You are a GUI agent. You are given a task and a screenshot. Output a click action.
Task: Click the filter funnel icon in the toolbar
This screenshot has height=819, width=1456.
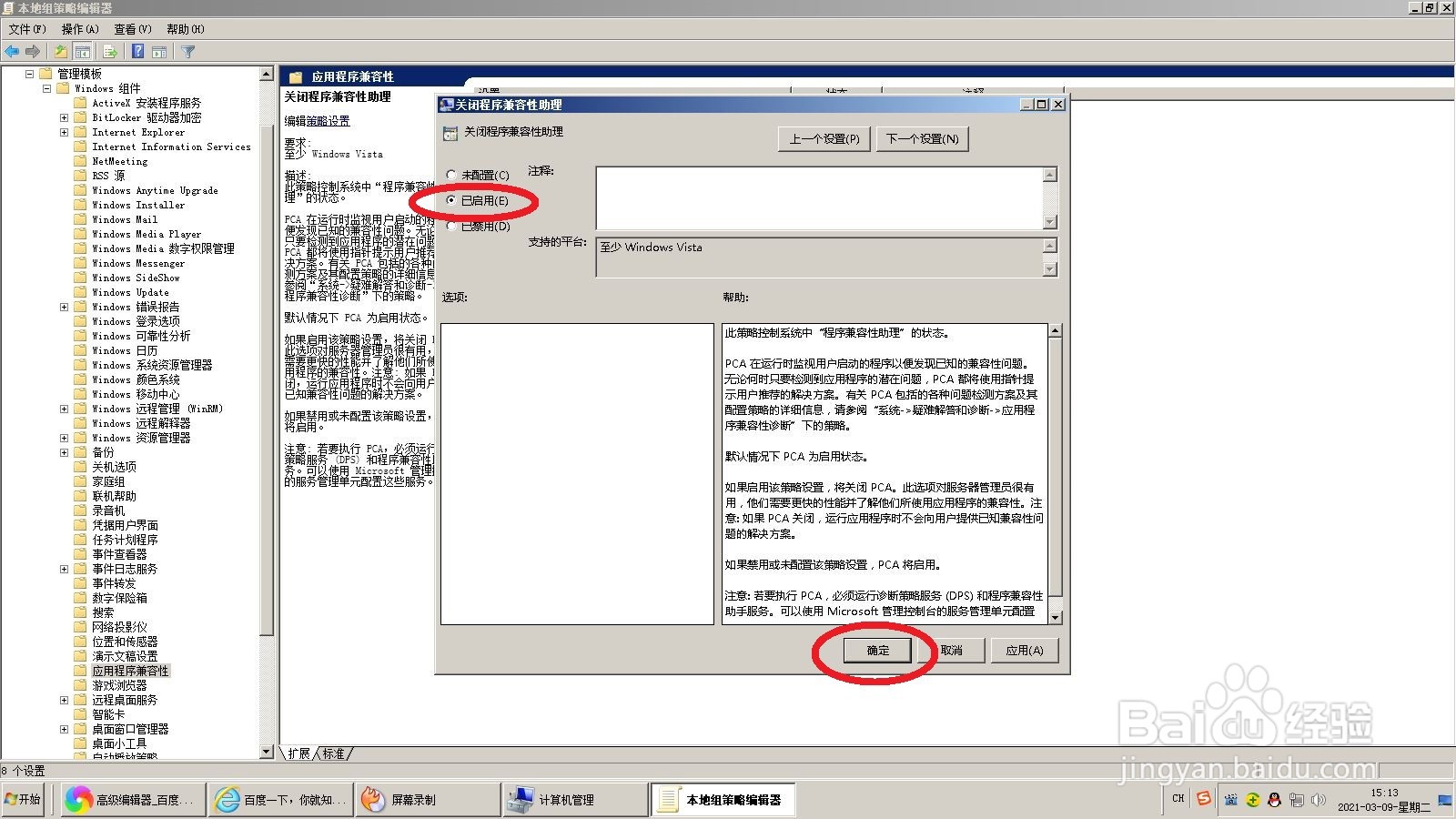[187, 51]
